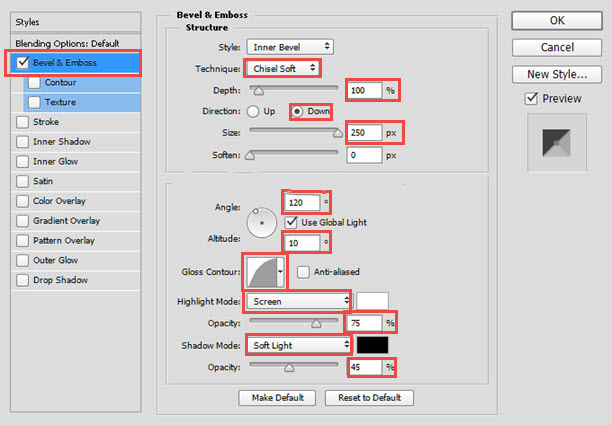Uncheck the Bevel & Emboss checkbox
The image size is (612, 425).
[23, 62]
